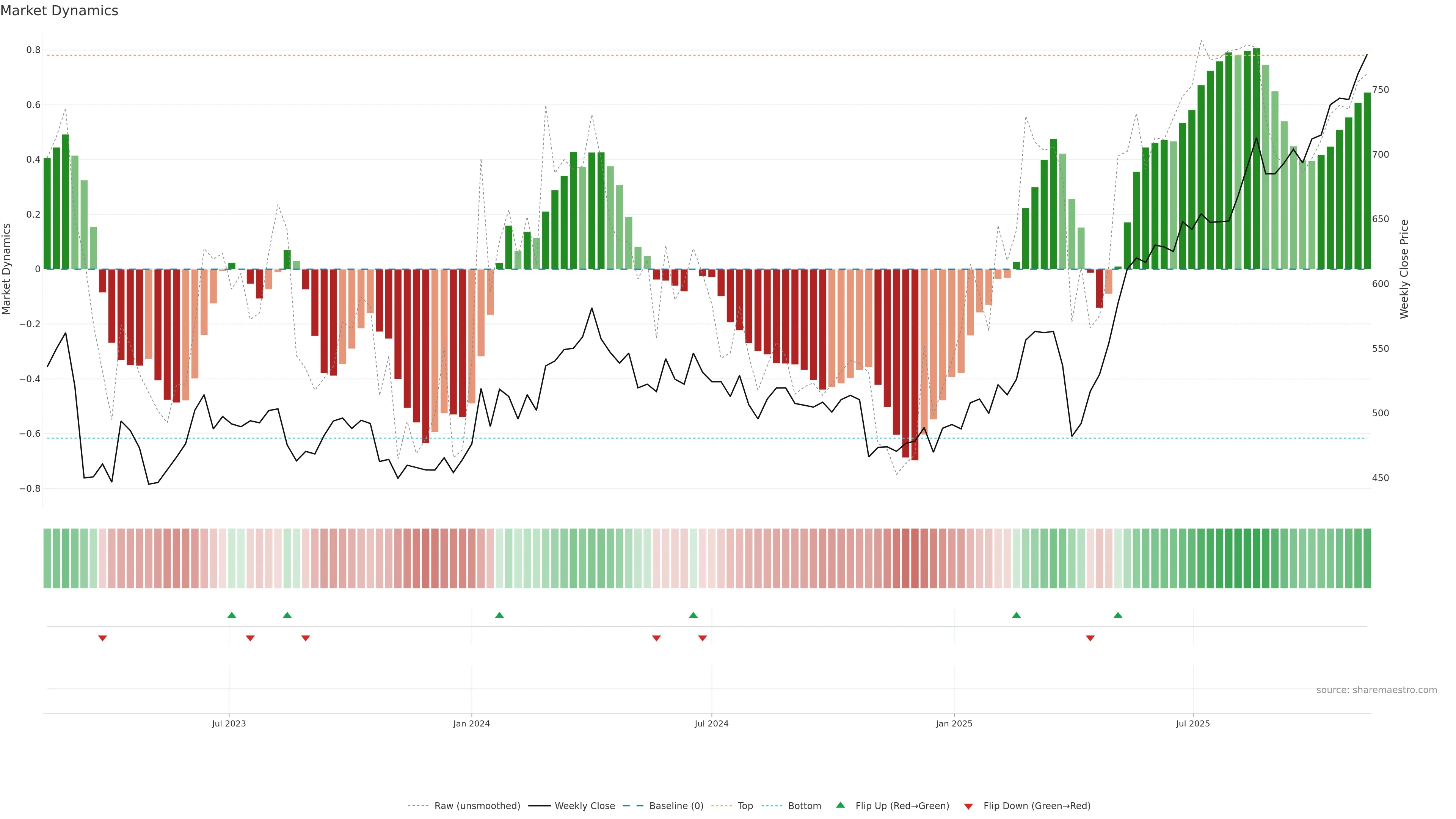Click the green flip-up marker just before Jul 2024
The image size is (1456, 819).
pos(693,615)
